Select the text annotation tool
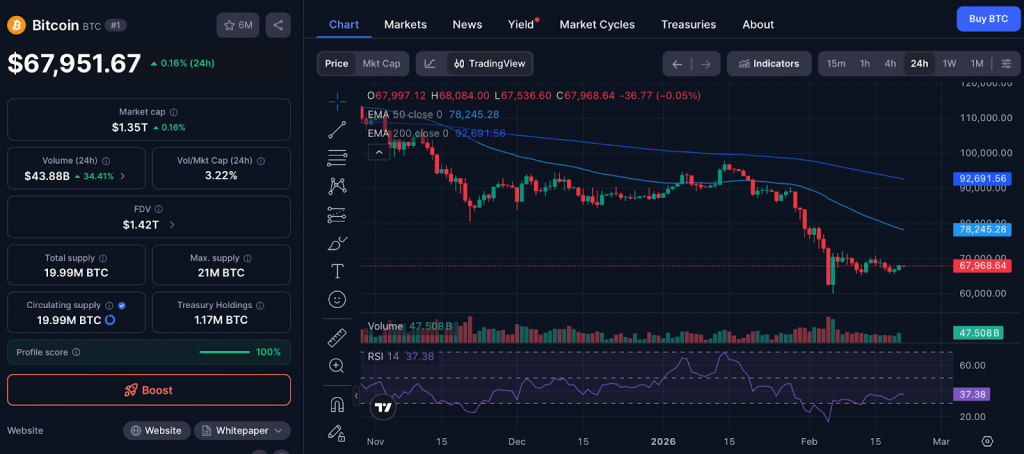Image resolution: width=1024 pixels, height=454 pixels. point(337,271)
